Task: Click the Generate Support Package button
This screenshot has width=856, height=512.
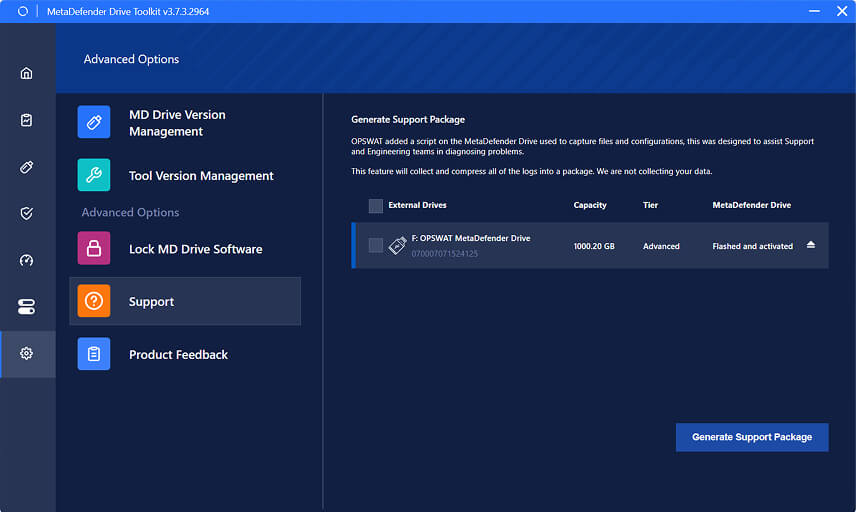Action: [752, 437]
